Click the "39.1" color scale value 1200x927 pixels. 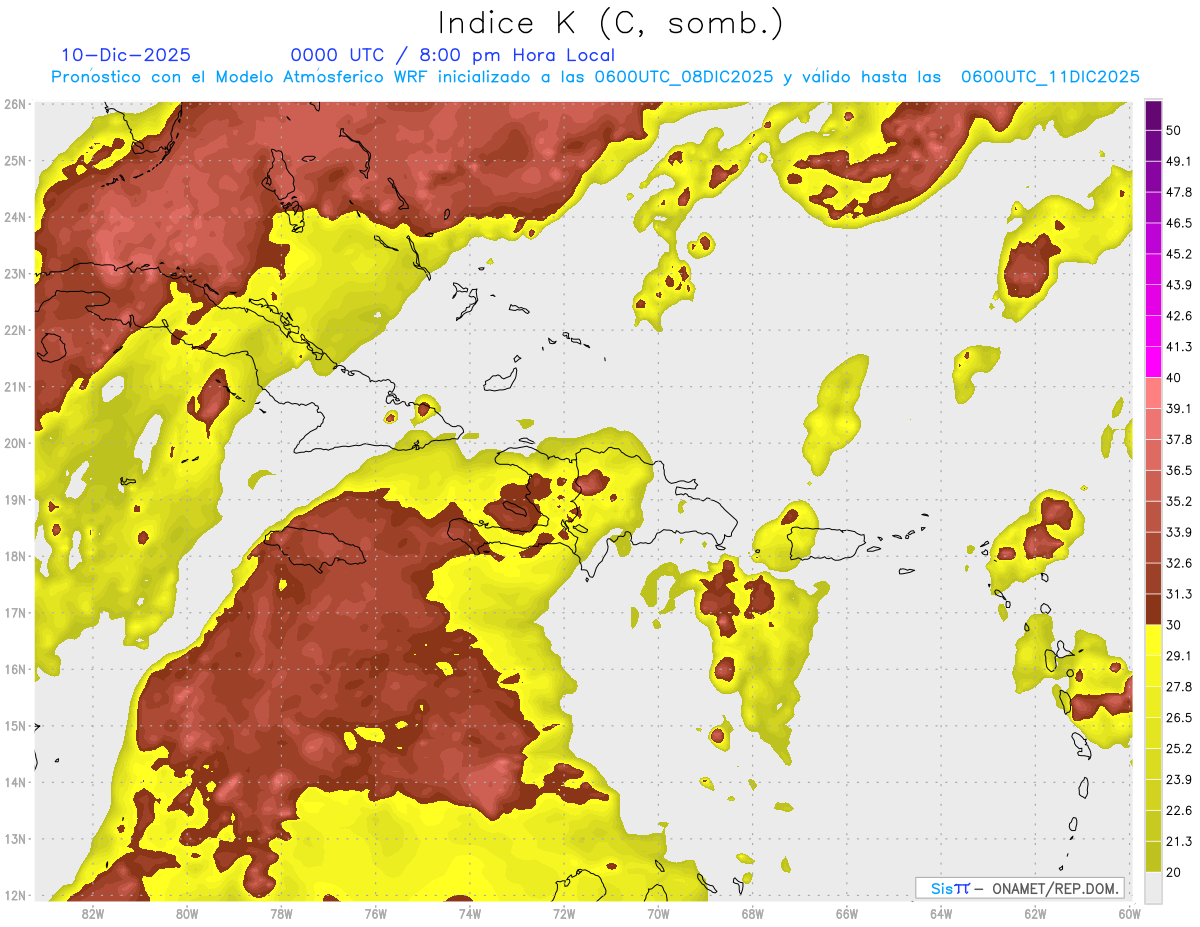coord(1179,408)
